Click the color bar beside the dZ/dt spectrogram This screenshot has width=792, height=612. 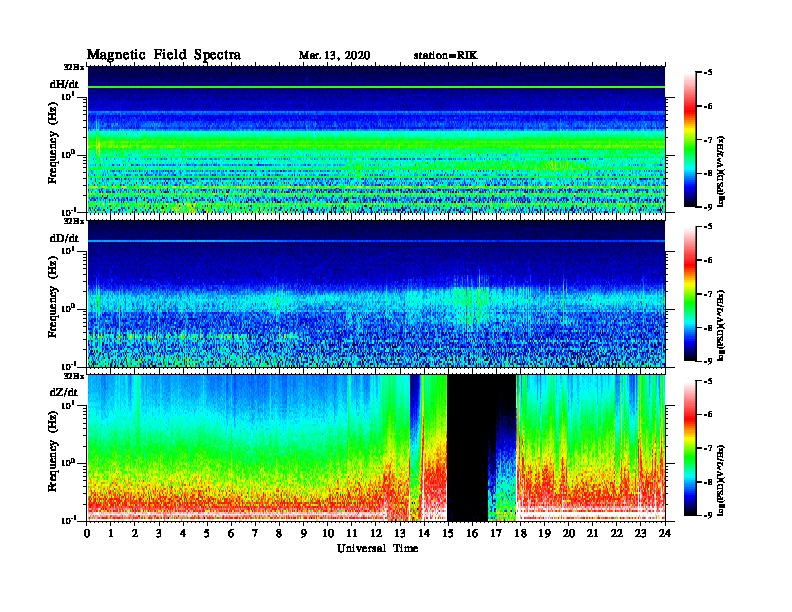coord(690,448)
